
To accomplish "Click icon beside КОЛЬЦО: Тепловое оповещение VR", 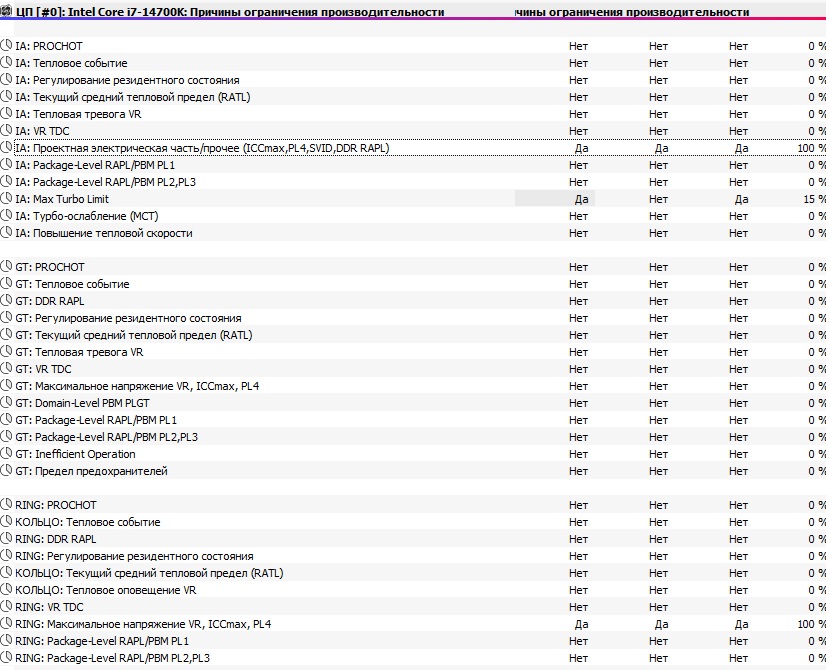I will (6, 589).
